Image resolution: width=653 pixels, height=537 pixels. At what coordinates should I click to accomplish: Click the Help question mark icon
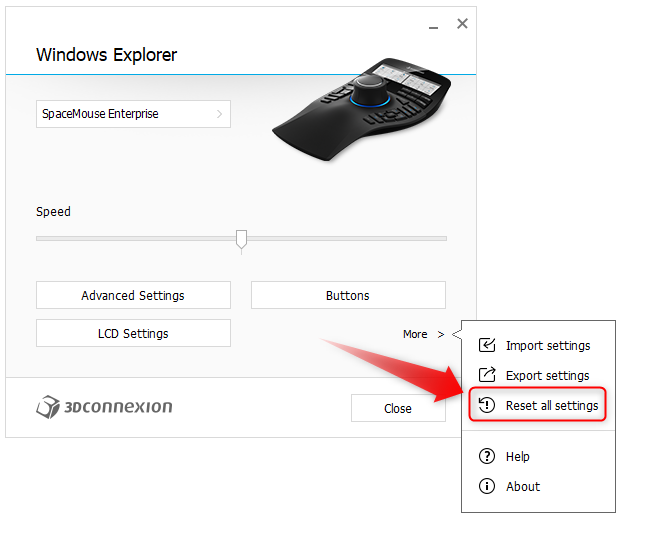tap(486, 456)
